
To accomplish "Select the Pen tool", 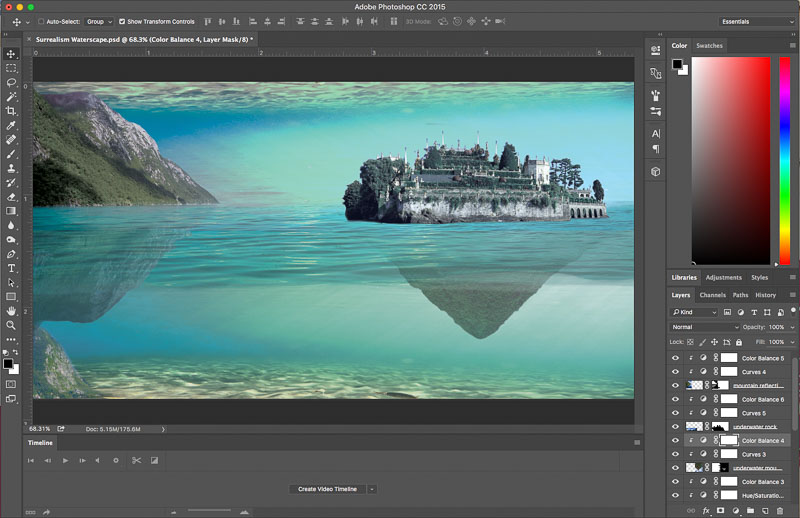I will pyautogui.click(x=11, y=254).
